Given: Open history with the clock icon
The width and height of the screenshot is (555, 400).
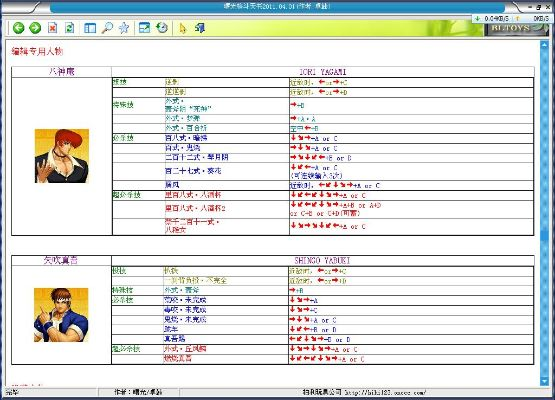Looking at the screenshot, I should [x=162, y=28].
